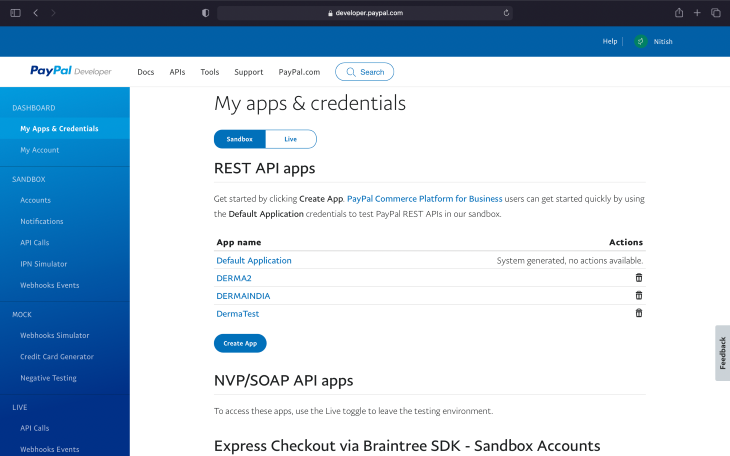Open the Docs menu in navigation bar
Screen dimensions: 730x456
click(146, 72)
